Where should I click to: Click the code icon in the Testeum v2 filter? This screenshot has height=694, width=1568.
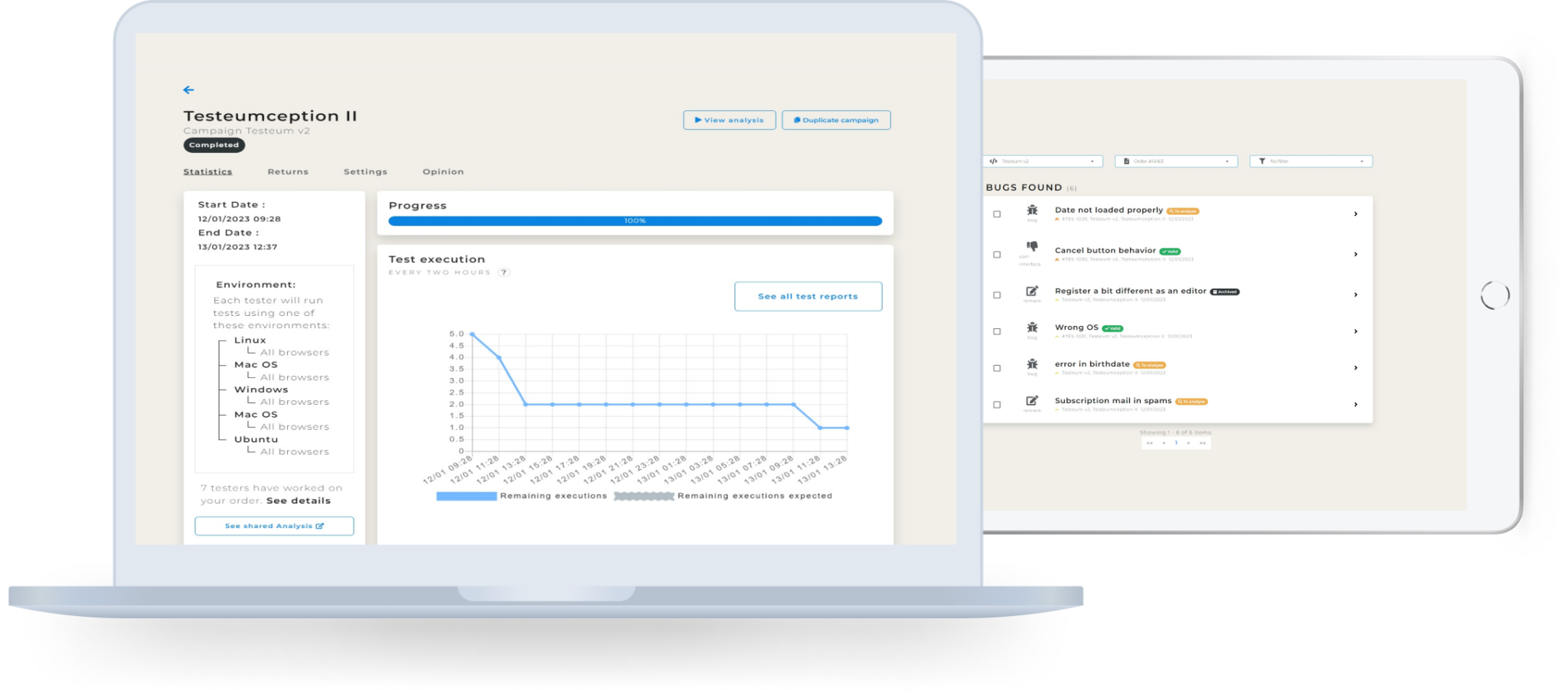995,161
